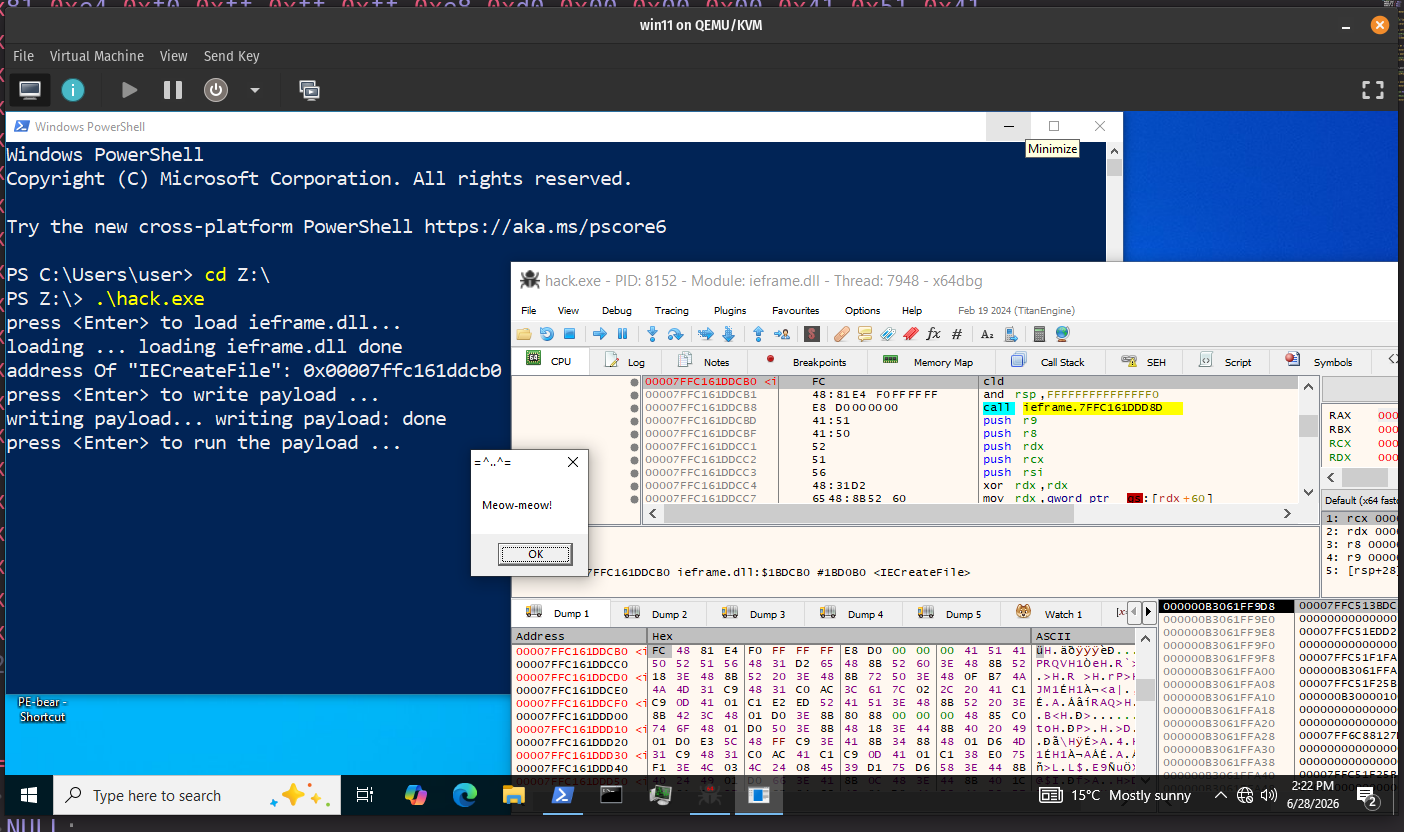Open the Bookmarks red icon

911,334
